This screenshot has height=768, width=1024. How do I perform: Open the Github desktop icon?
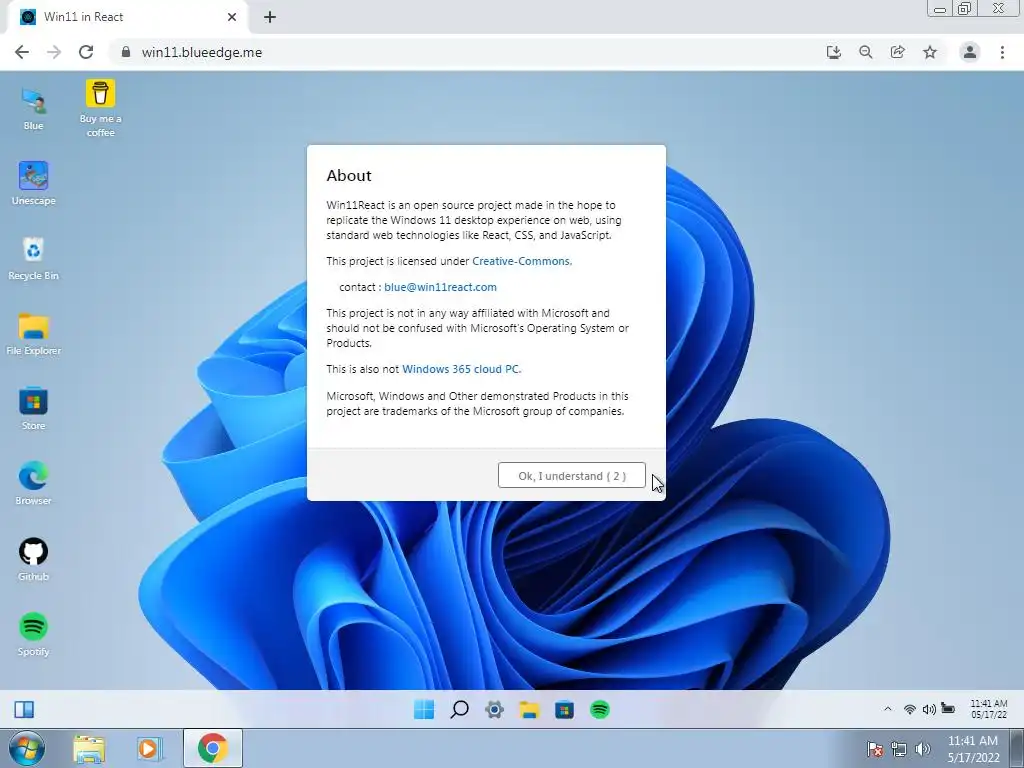tap(33, 560)
